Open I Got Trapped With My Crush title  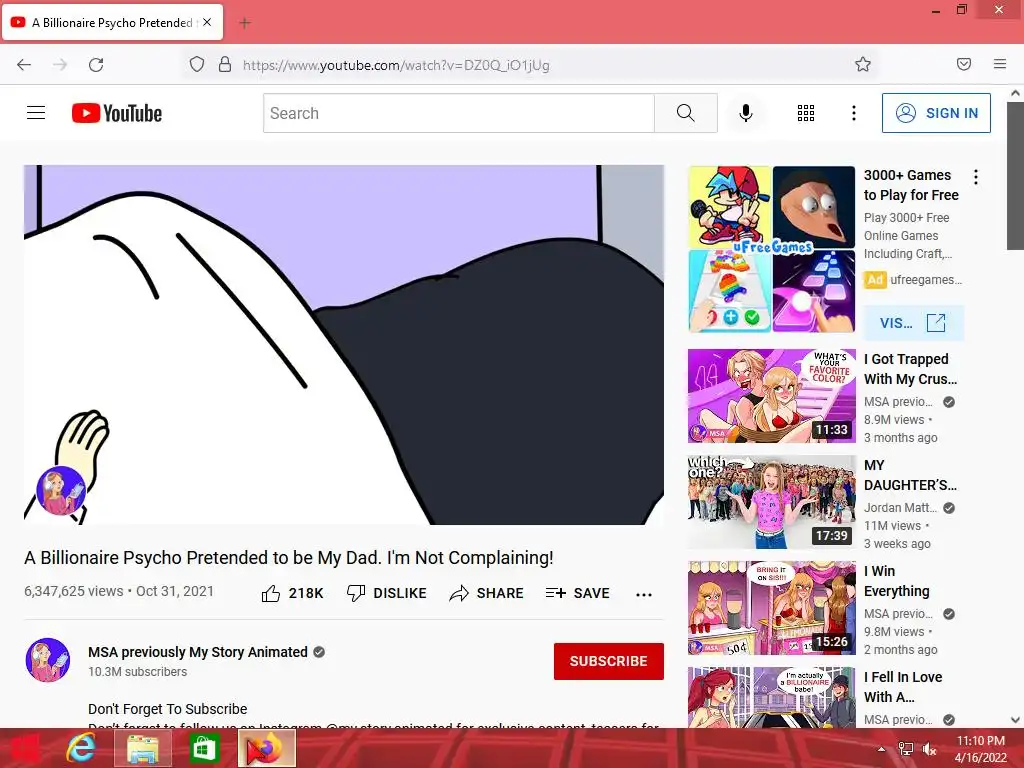point(910,369)
